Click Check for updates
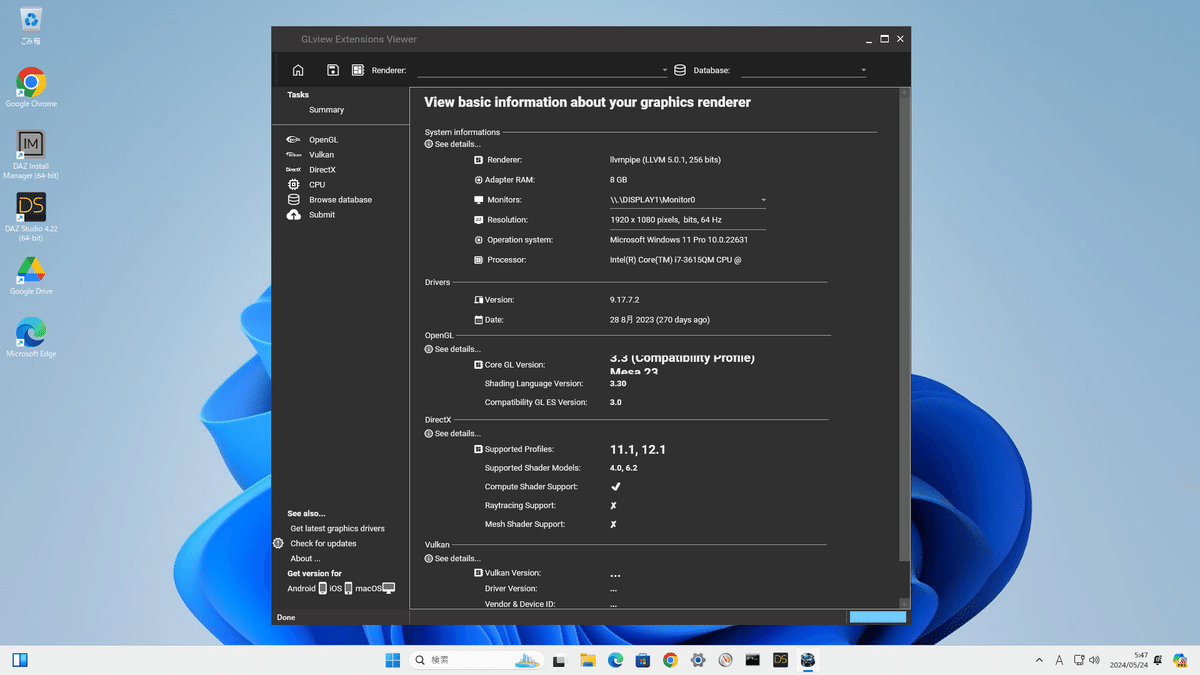The width and height of the screenshot is (1200, 675). click(323, 543)
